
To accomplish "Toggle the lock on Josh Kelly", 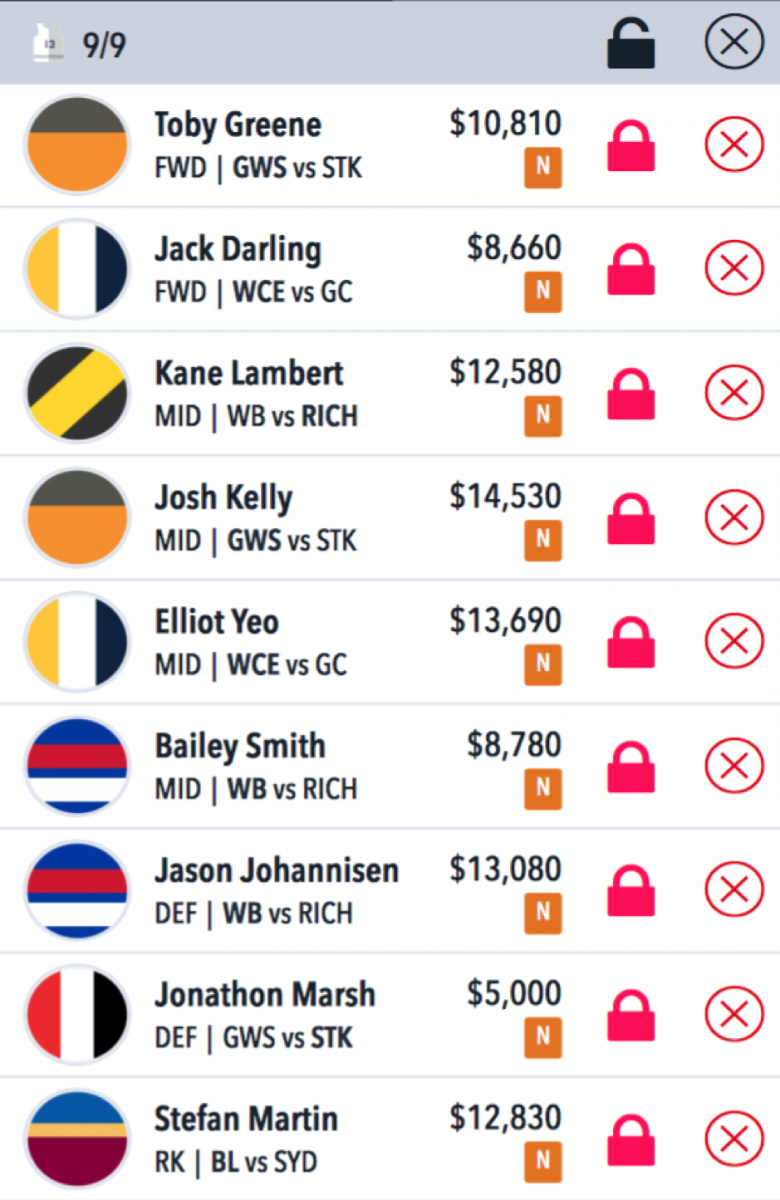I will [632, 518].
